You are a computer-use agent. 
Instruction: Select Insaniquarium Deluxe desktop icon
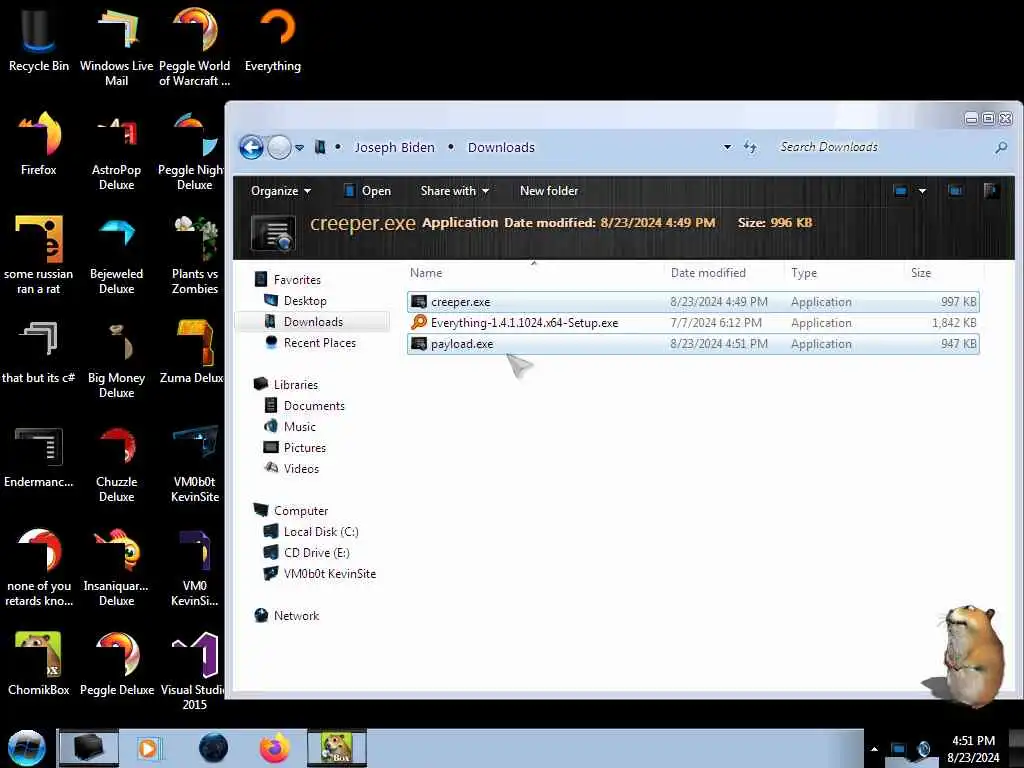tap(116, 568)
